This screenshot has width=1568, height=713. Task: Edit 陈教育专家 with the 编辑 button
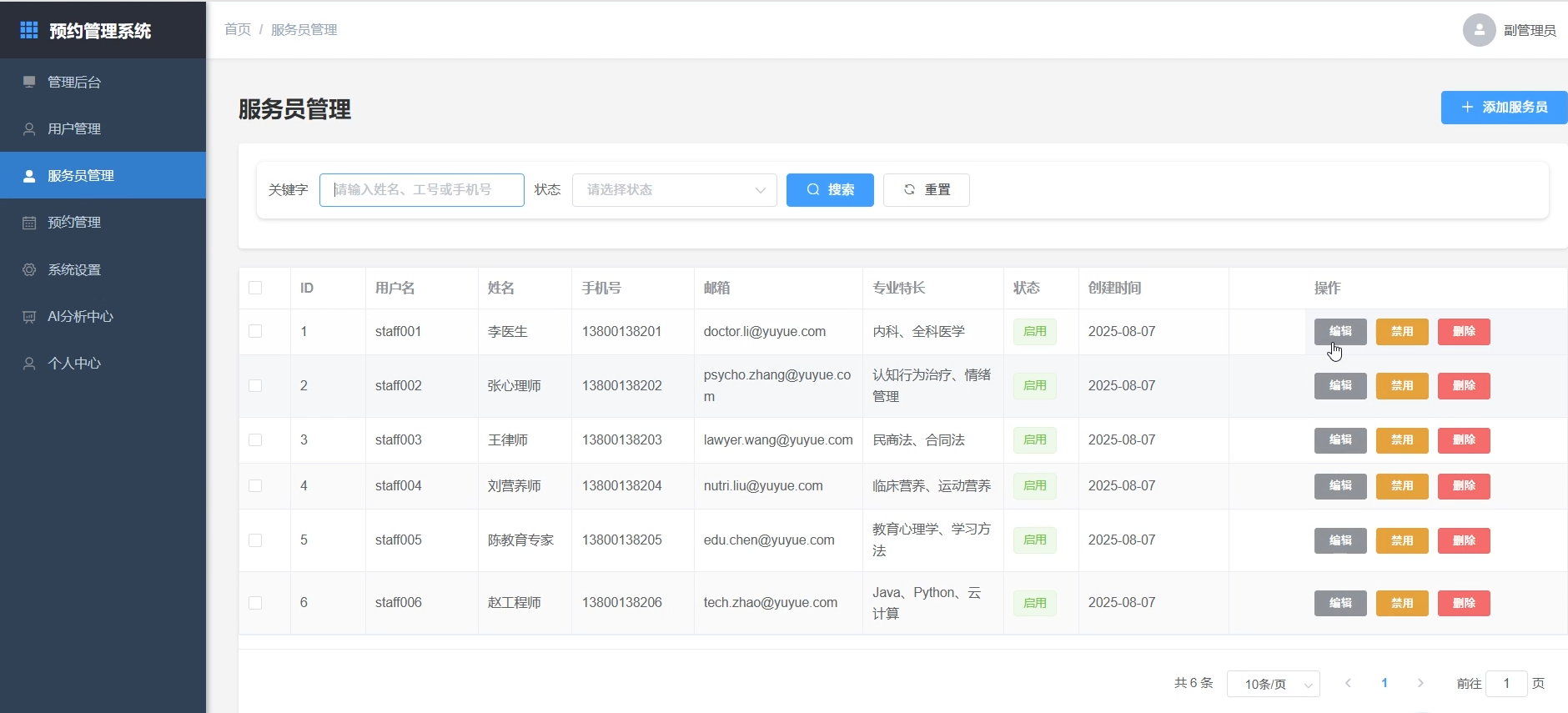(1340, 540)
